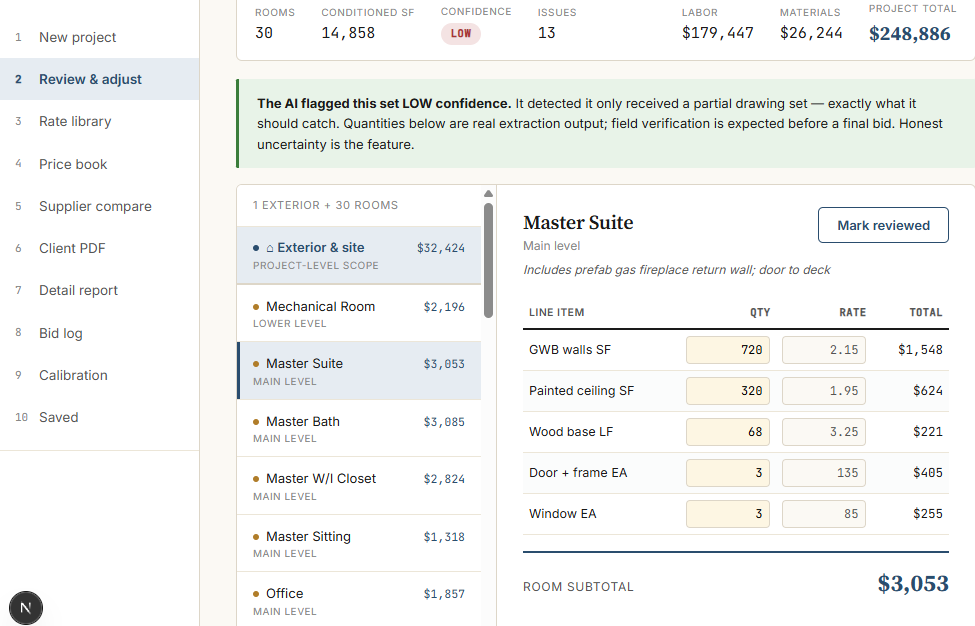Viewport: 975px width, 626px height.
Task: Click the materials value $26,244
Action: click(x=811, y=33)
